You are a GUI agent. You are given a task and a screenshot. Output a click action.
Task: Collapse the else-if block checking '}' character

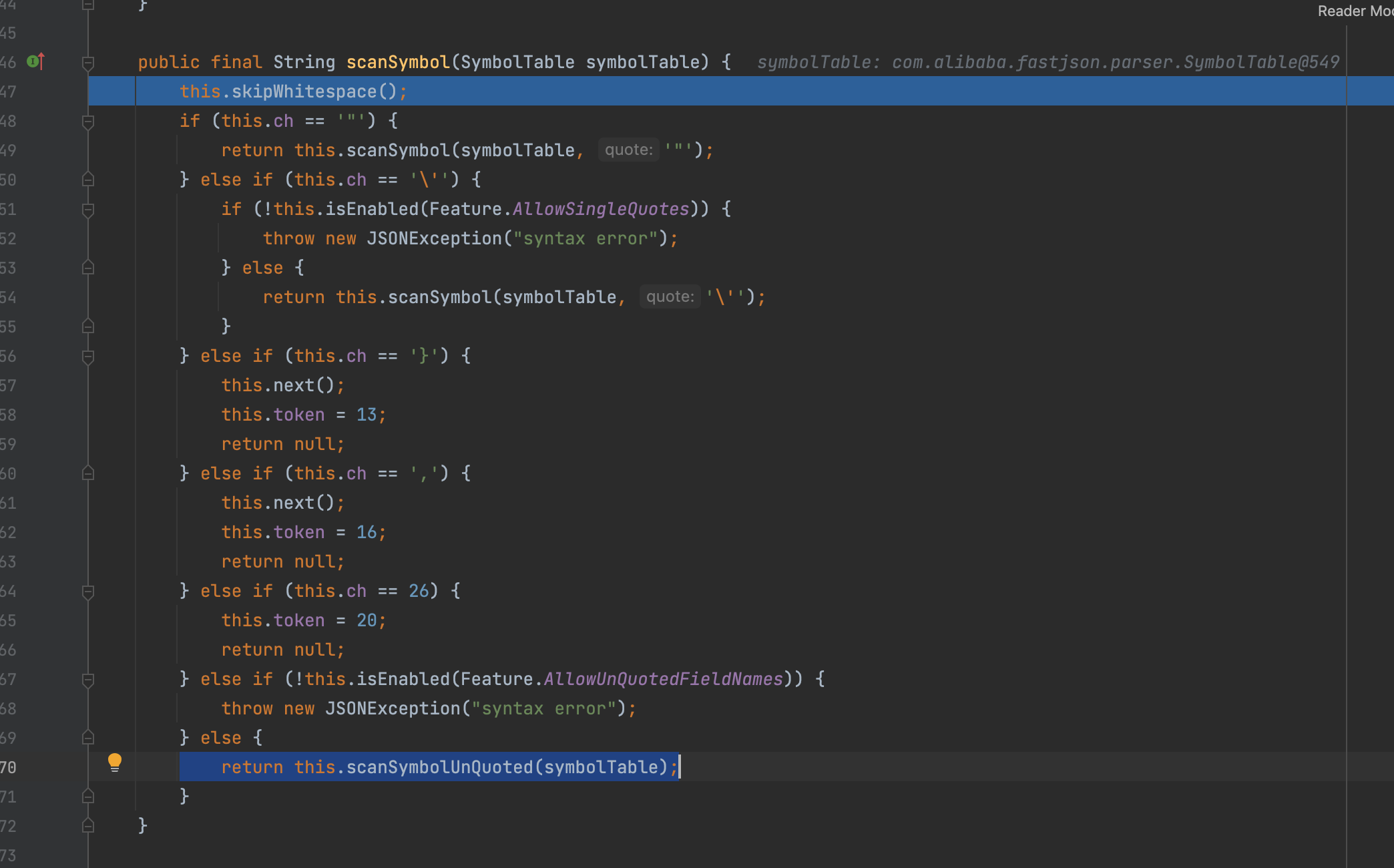(x=87, y=357)
